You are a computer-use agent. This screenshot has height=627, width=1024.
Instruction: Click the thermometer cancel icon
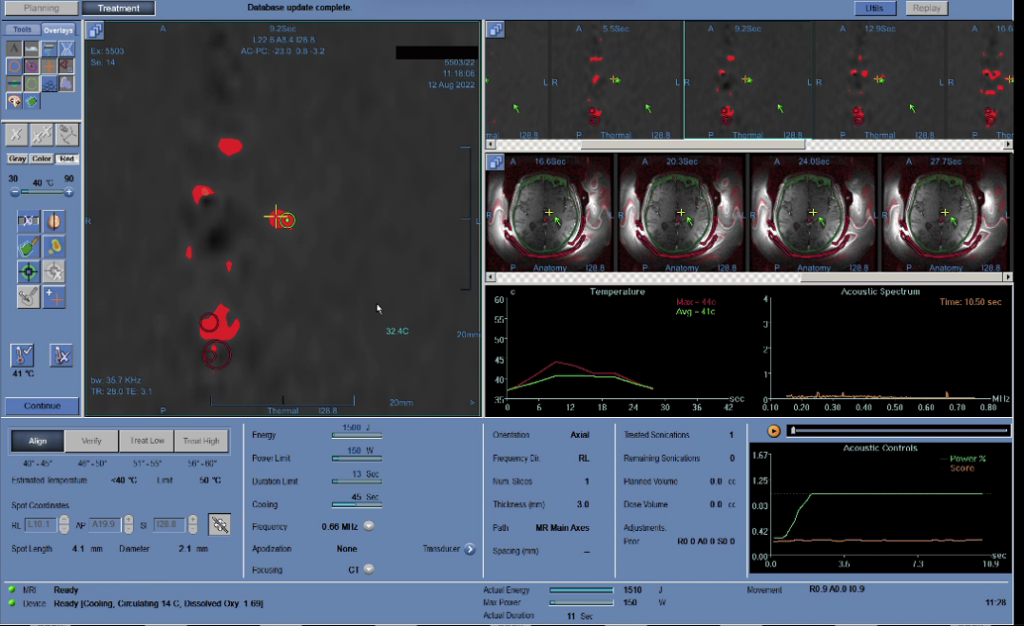click(x=61, y=354)
